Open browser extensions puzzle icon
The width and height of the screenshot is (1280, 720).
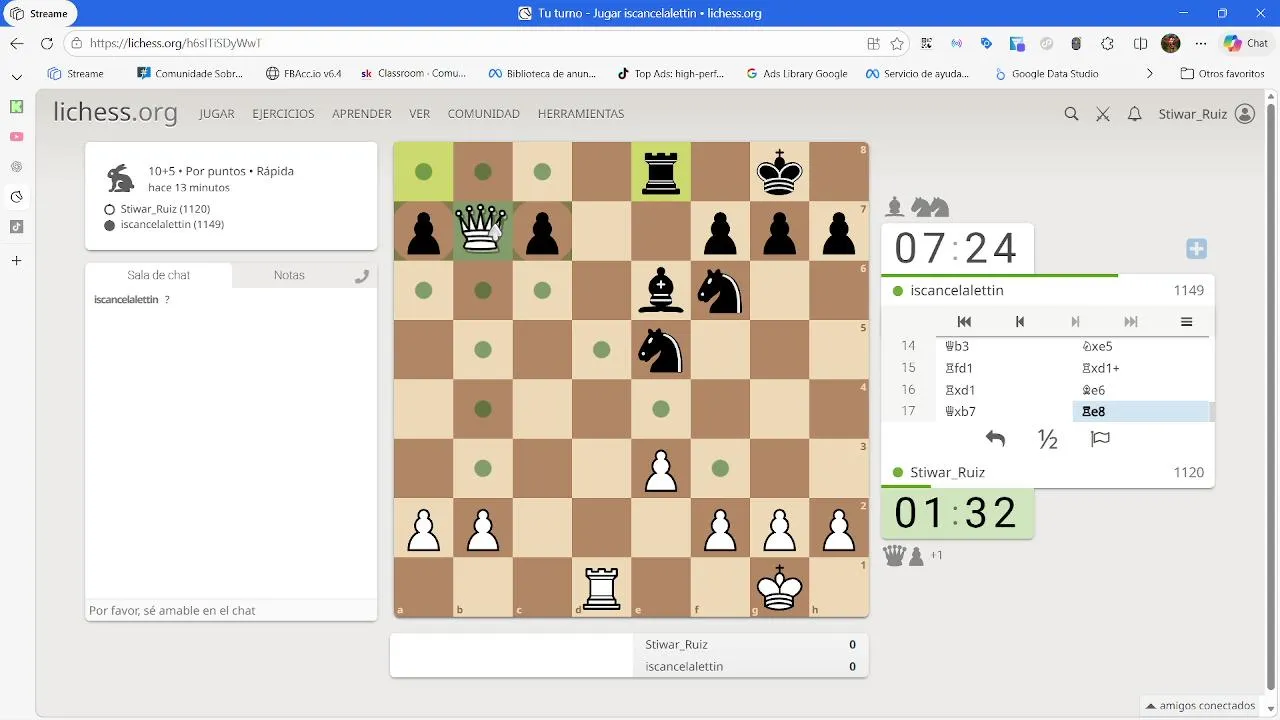pos(1107,43)
